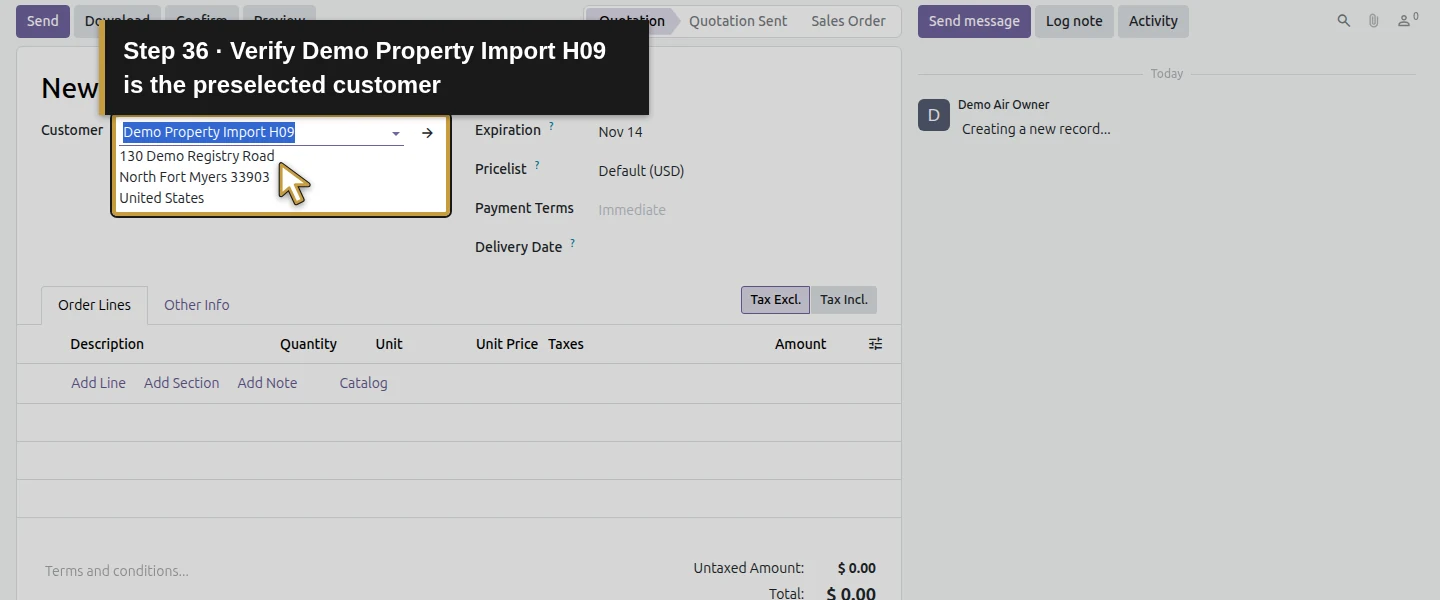Click the Quantity column header
The height and width of the screenshot is (600, 1440).
[308, 344]
